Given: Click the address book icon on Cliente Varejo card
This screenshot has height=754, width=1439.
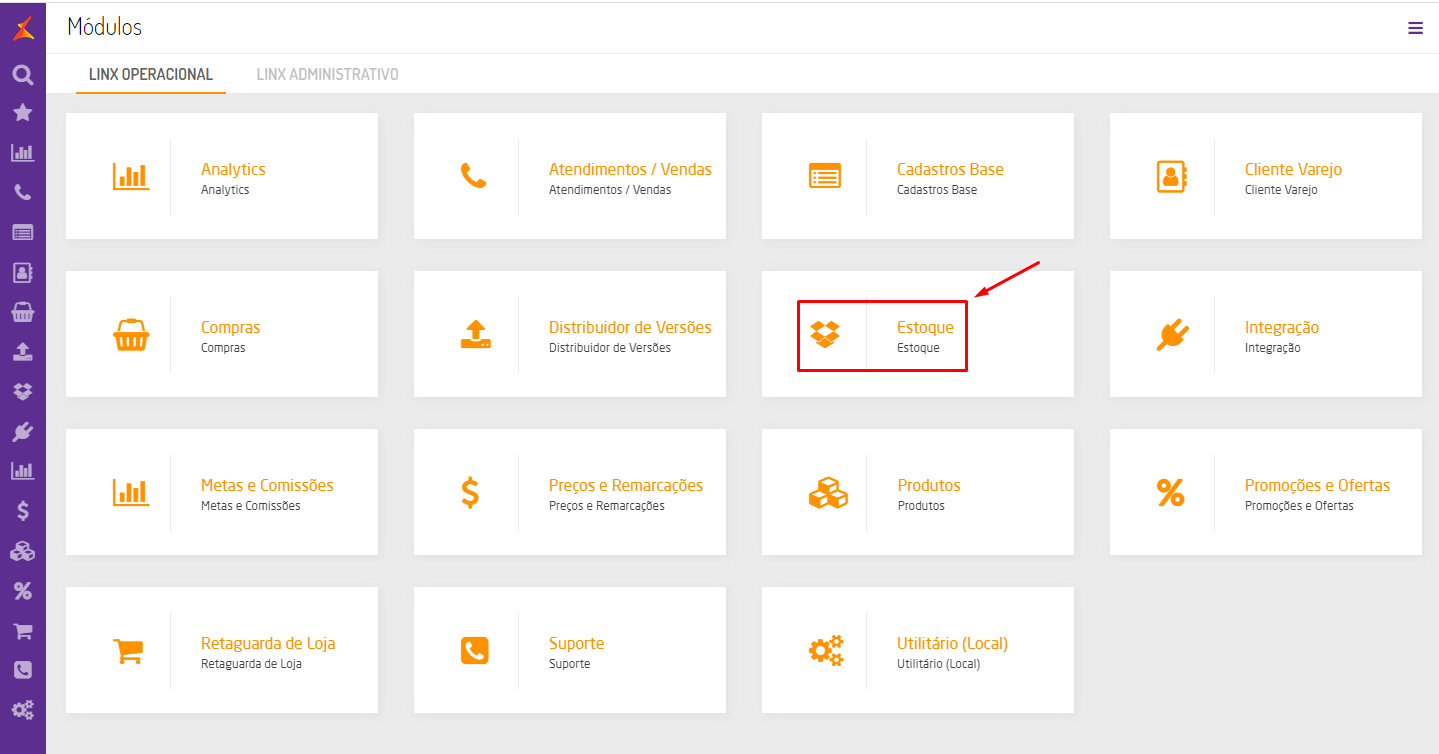Looking at the screenshot, I should point(1171,176).
